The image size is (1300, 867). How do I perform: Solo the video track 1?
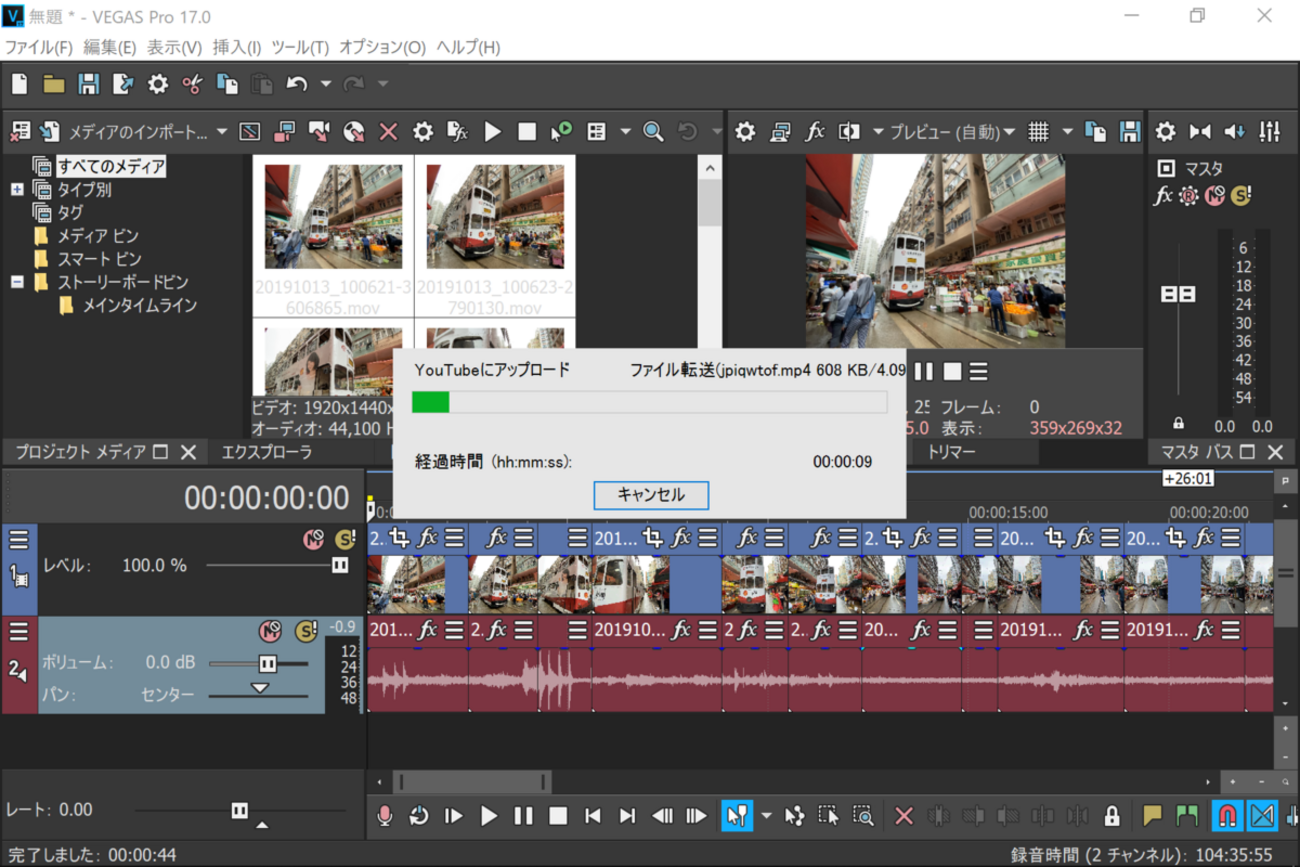(x=345, y=540)
